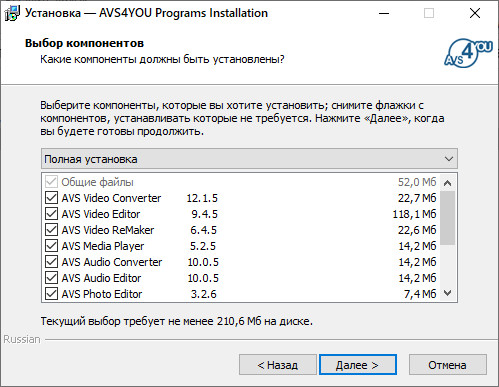Click the 52,0 Мб size value
Image resolution: width=499 pixels, height=387 pixels.
tap(417, 182)
